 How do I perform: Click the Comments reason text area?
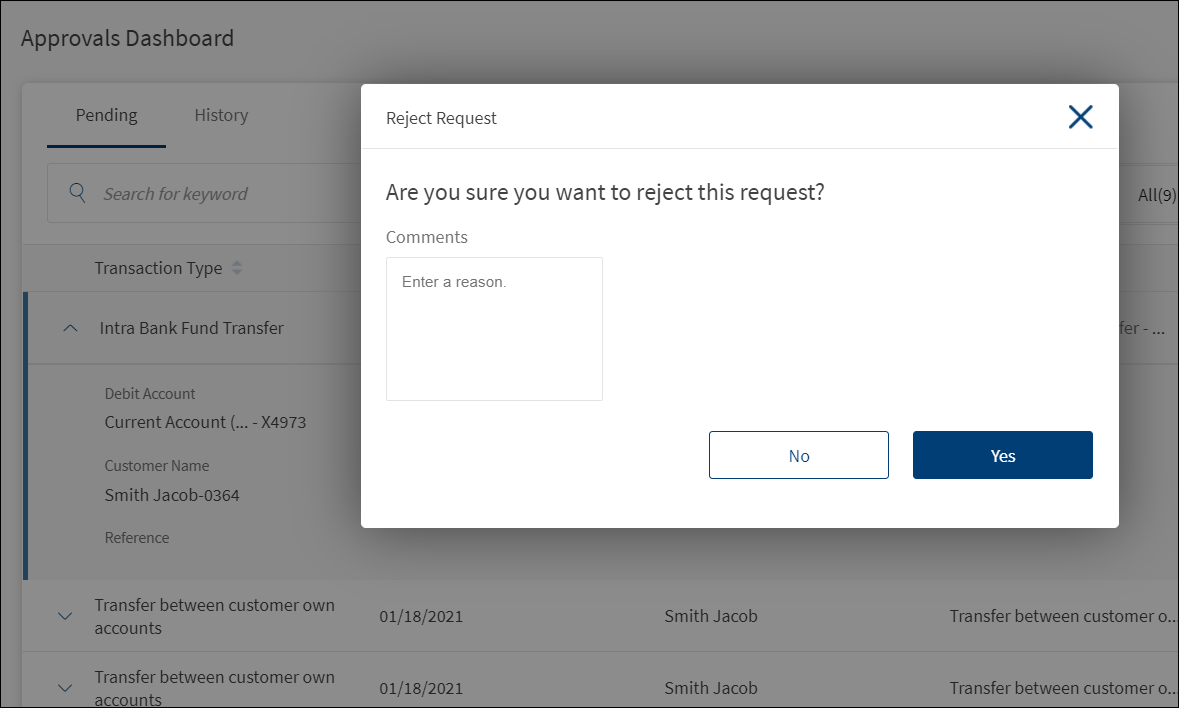(x=494, y=328)
